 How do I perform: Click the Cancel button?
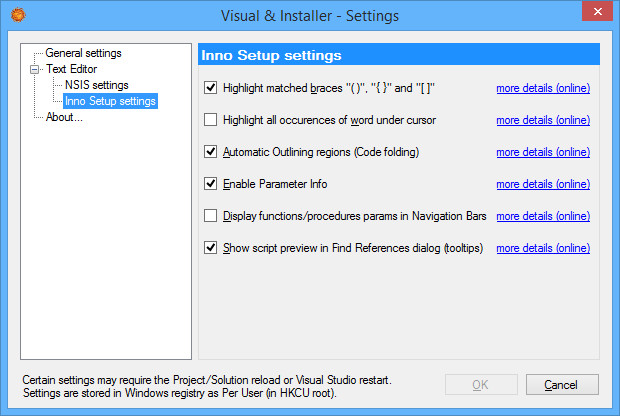click(562, 384)
